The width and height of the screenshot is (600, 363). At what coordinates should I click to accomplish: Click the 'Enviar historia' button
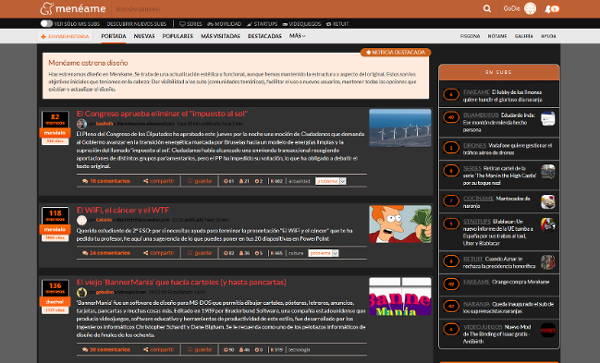pyautogui.click(x=65, y=36)
